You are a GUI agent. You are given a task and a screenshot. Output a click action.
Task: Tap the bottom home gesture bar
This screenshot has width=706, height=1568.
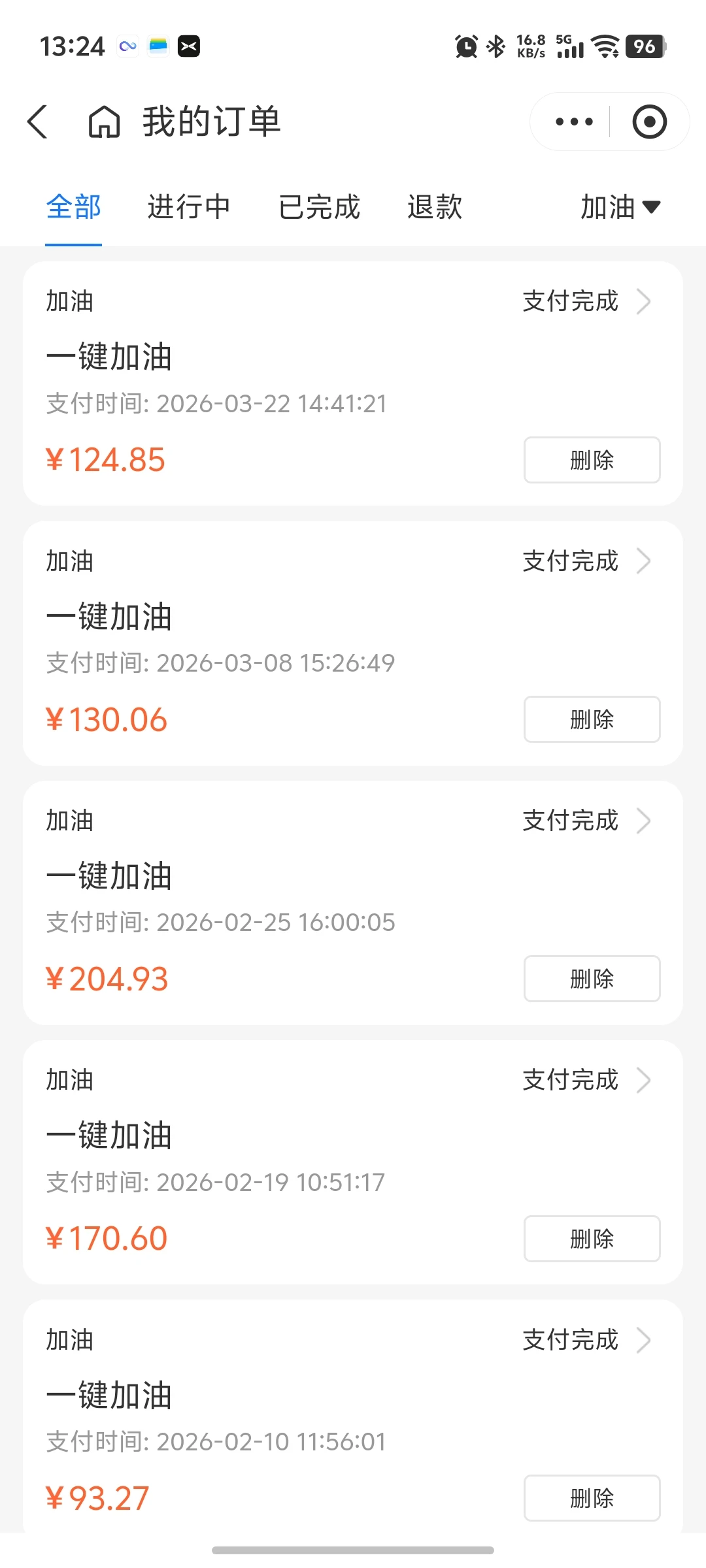click(353, 1550)
